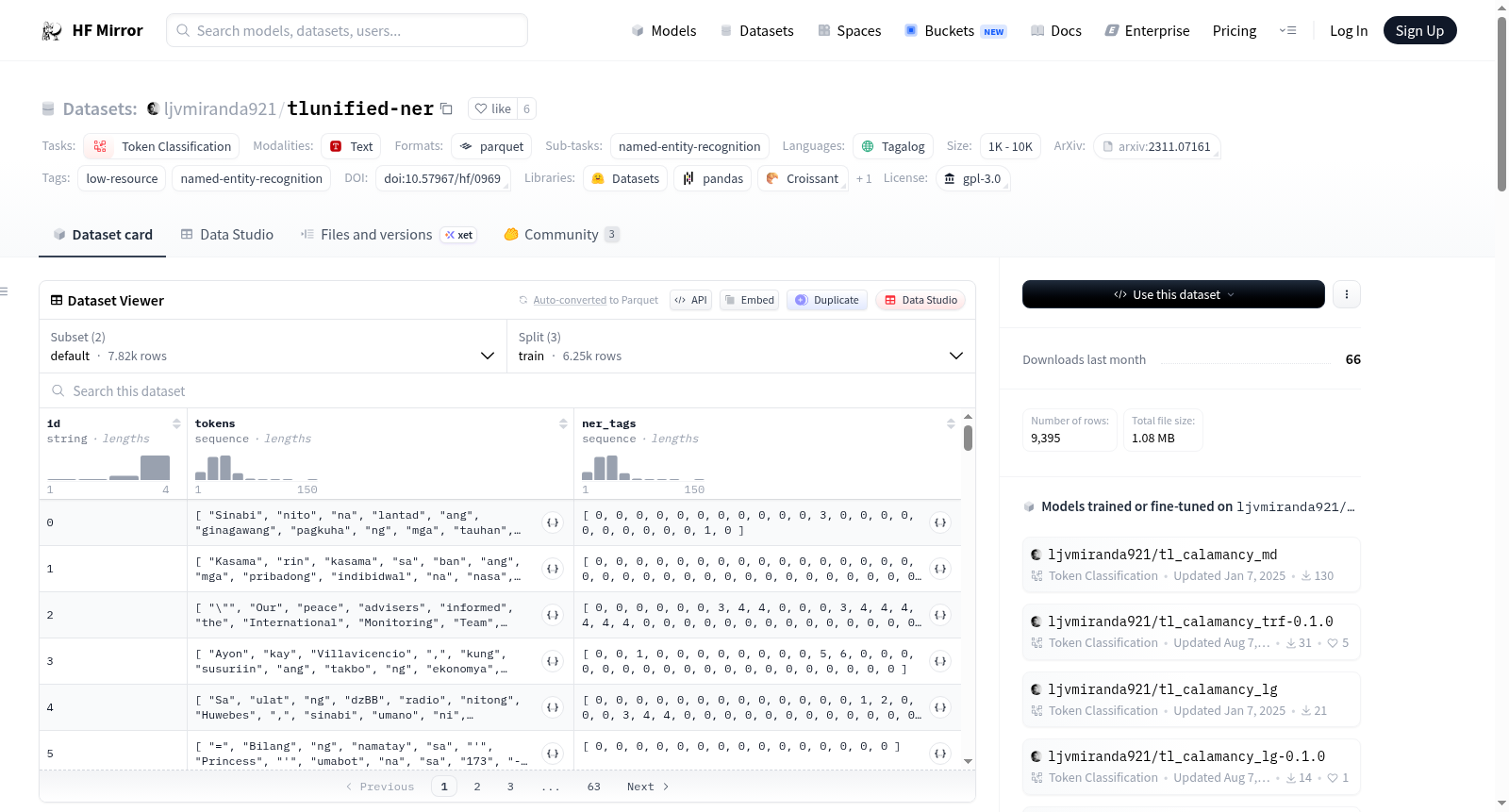Open the Auto-converted link
Screen dimensions: 1509x812
pyautogui.click(x=570, y=300)
